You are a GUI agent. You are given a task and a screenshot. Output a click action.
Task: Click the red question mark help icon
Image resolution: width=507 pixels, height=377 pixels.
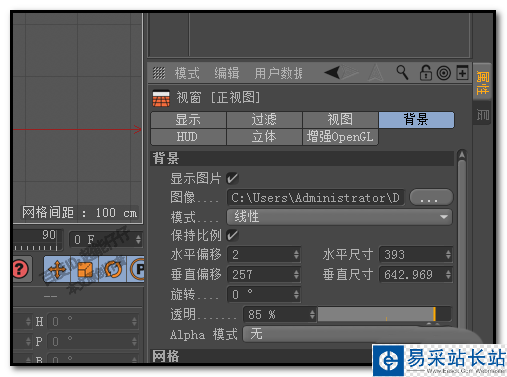click(21, 269)
